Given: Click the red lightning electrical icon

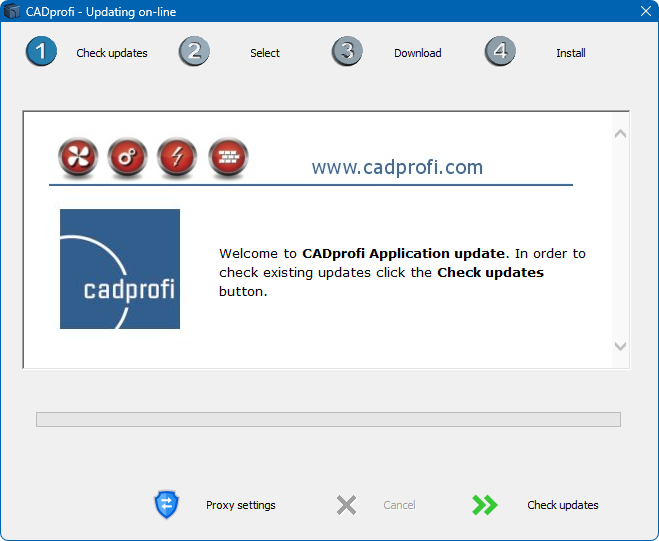Looking at the screenshot, I should [177, 158].
